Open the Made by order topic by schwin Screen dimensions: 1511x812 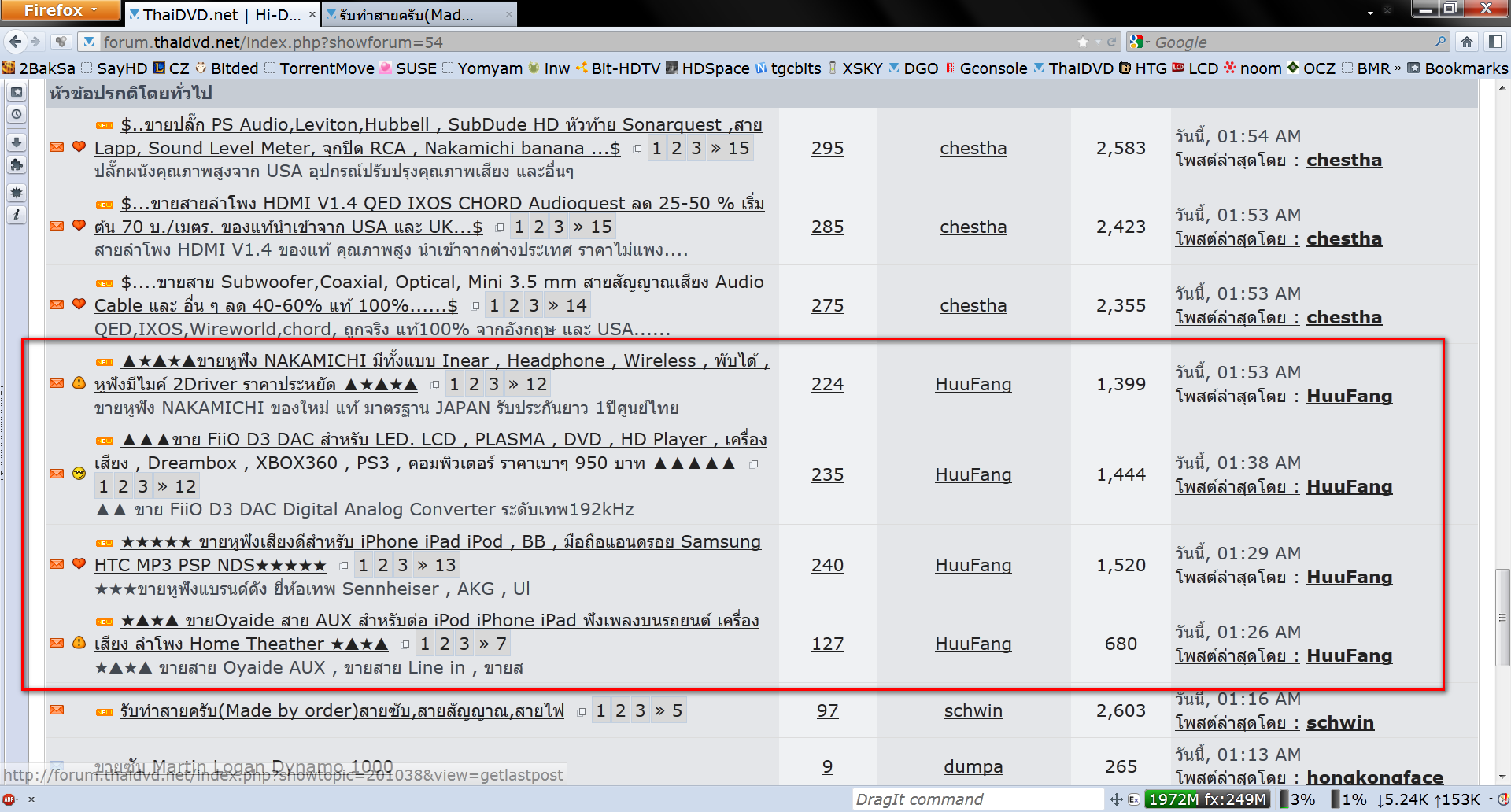coord(342,710)
